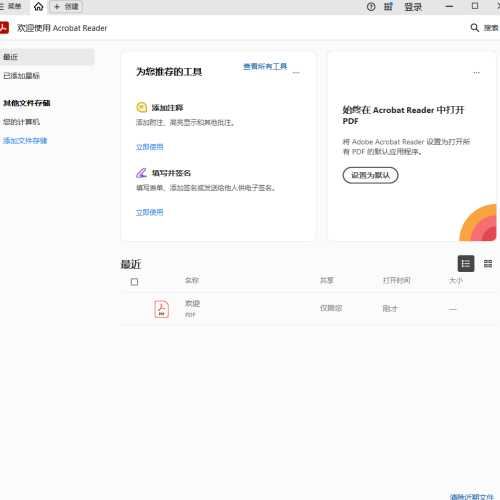This screenshot has width=500, height=500.
Task: Maximize the Acrobat Reader window
Action: 475,6
